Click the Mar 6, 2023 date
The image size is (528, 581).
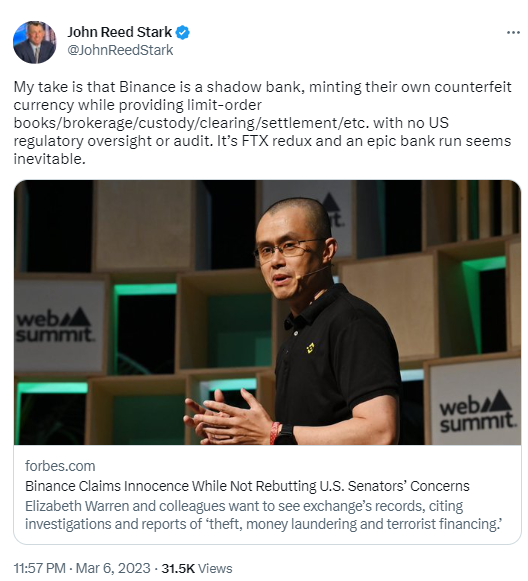pyautogui.click(x=113, y=568)
